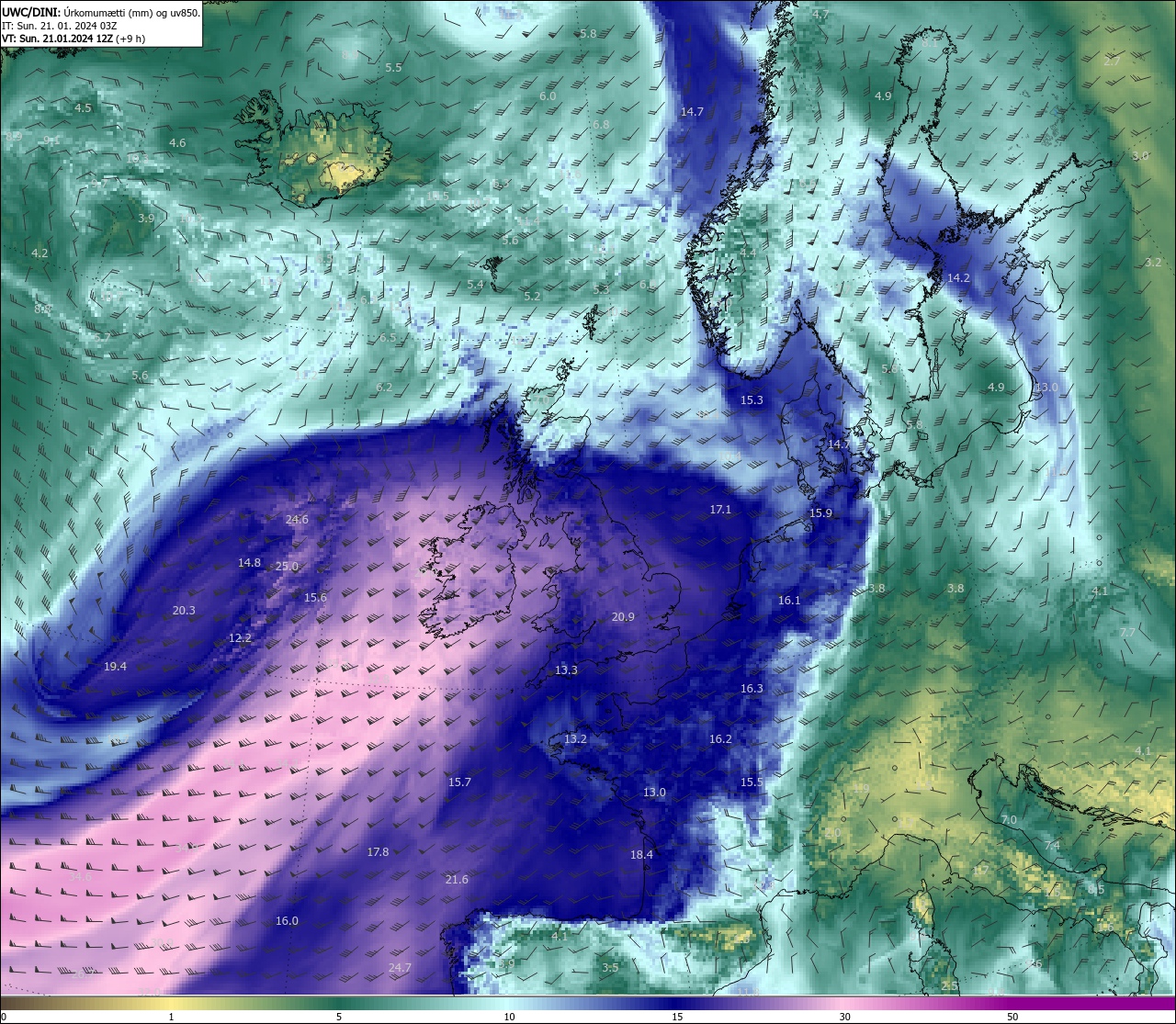Click the map value 19.4
Screen dimensions: 1176x1024
(115, 666)
